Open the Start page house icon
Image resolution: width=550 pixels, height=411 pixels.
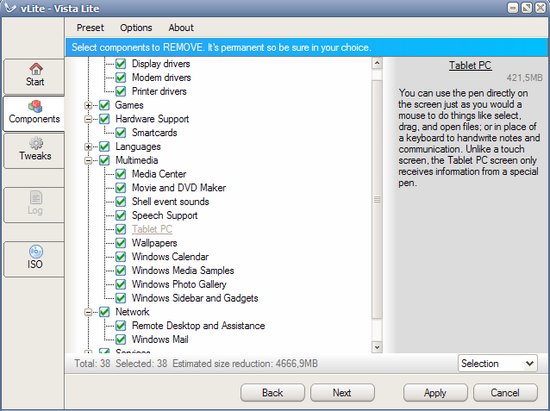click(x=36, y=68)
